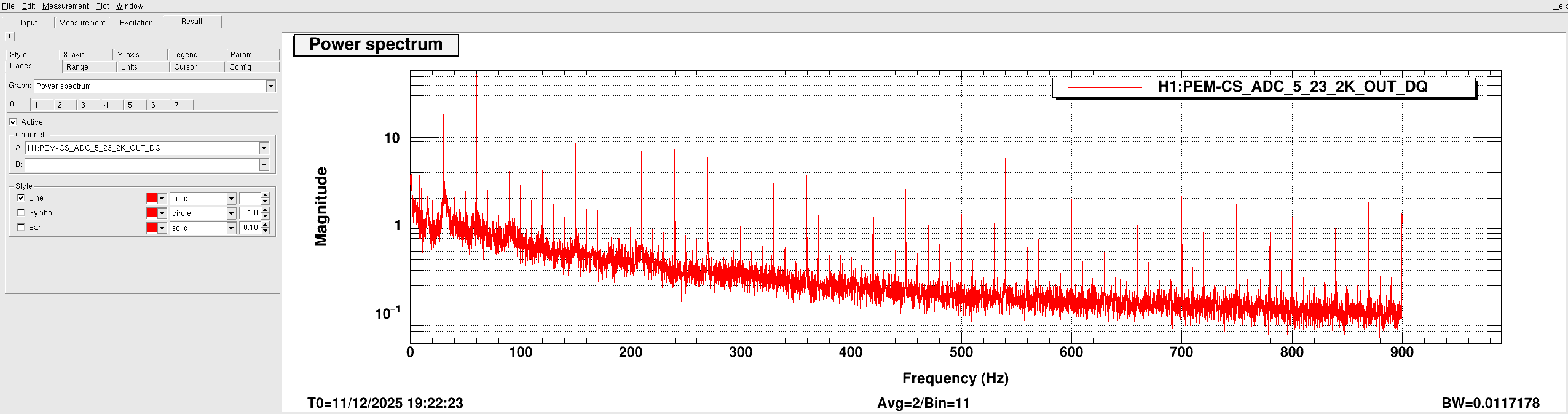
Task: Open the Cursor options tab
Action: tap(185, 67)
